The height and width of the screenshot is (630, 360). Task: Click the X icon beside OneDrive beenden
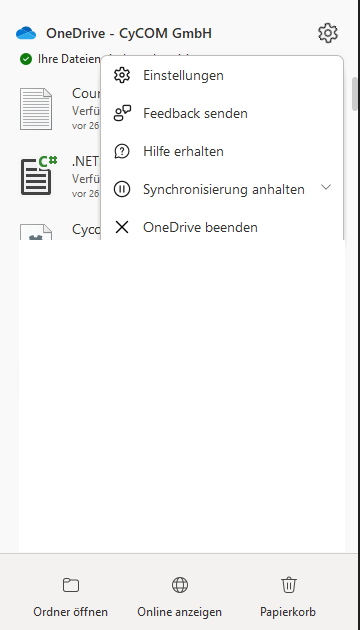click(122, 227)
